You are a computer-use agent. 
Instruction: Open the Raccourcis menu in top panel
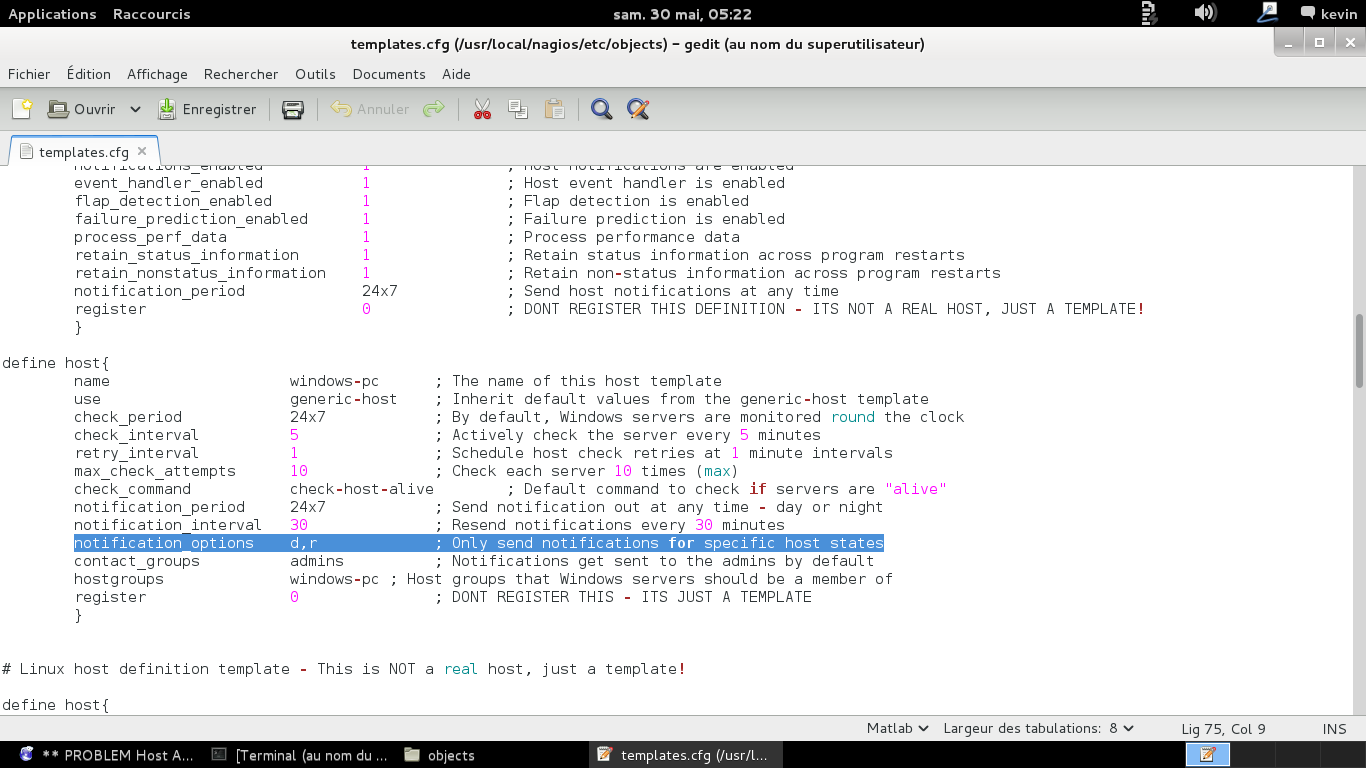pyautogui.click(x=151, y=14)
